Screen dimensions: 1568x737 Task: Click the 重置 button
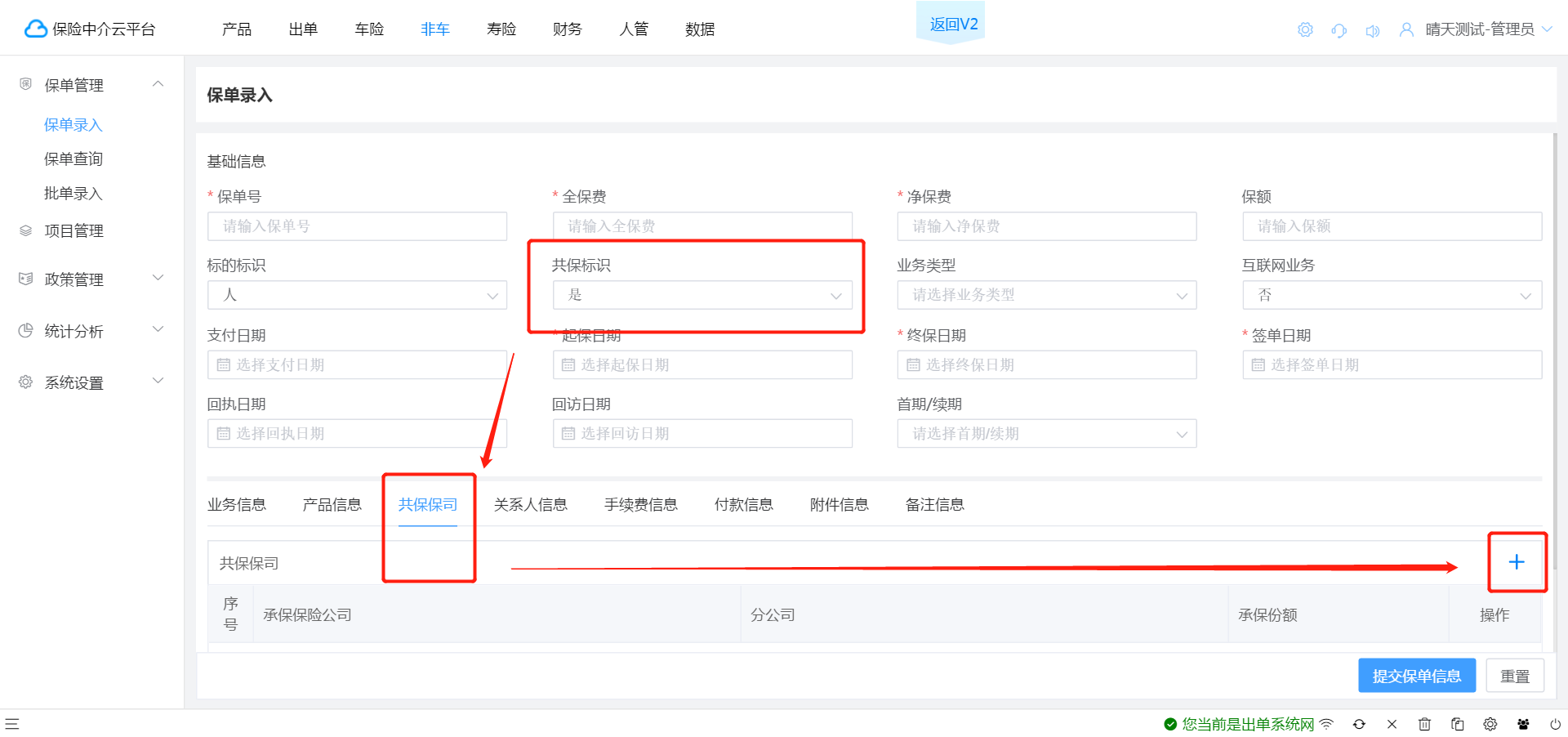click(1515, 676)
